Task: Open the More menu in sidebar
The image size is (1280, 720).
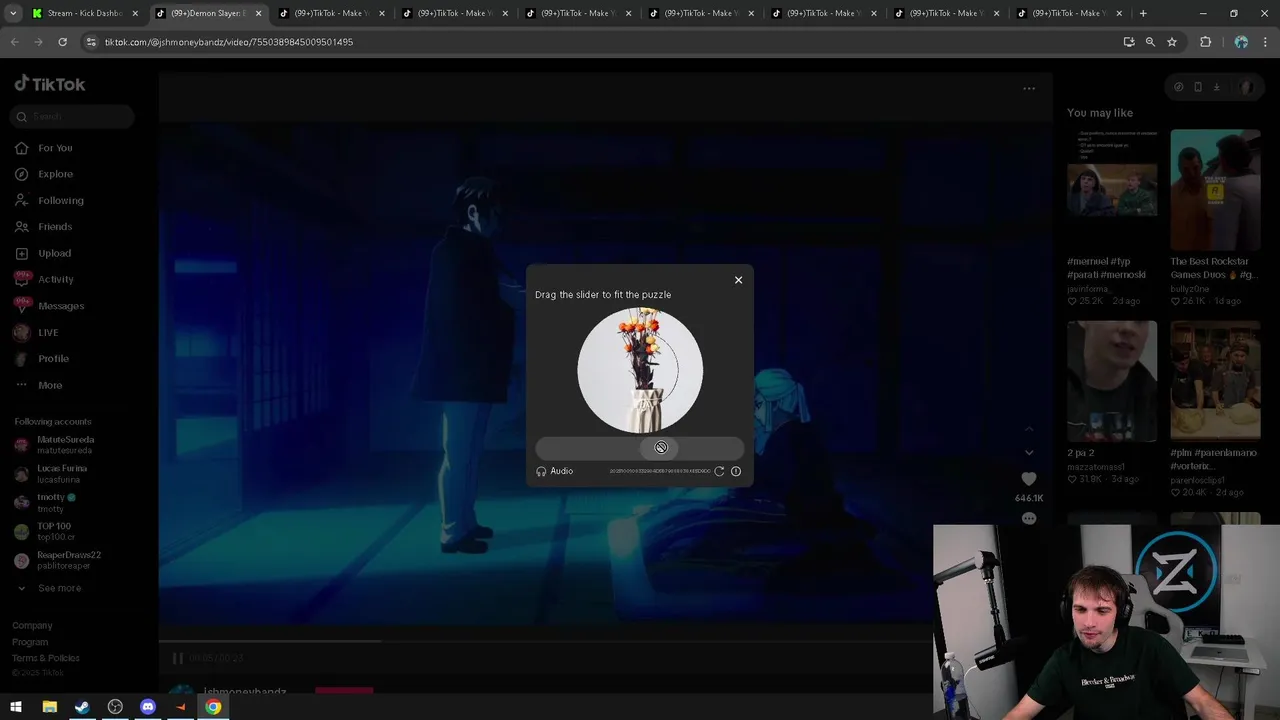Action: (50, 385)
